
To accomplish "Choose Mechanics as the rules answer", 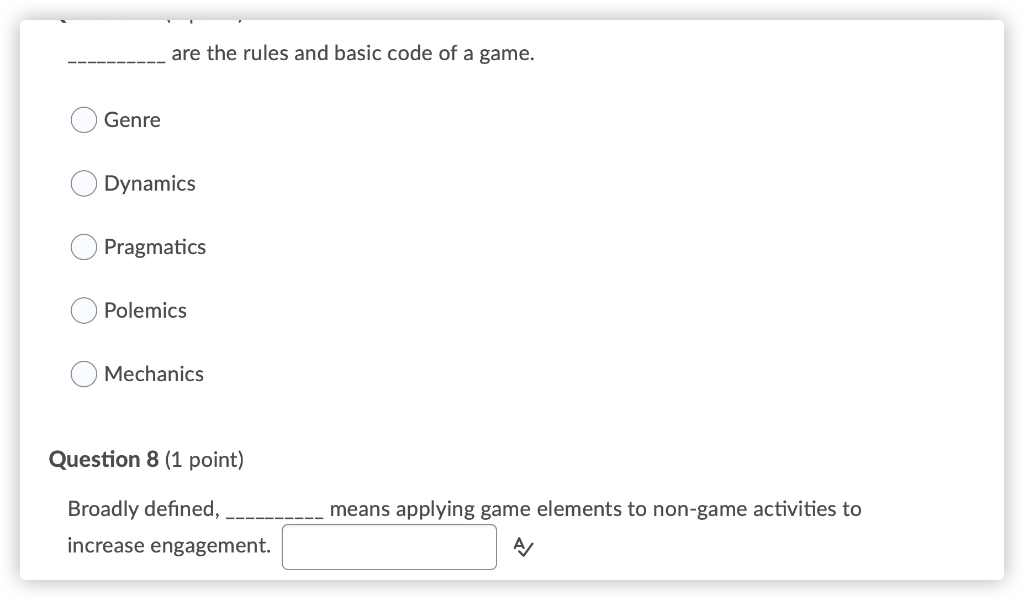I will point(84,374).
